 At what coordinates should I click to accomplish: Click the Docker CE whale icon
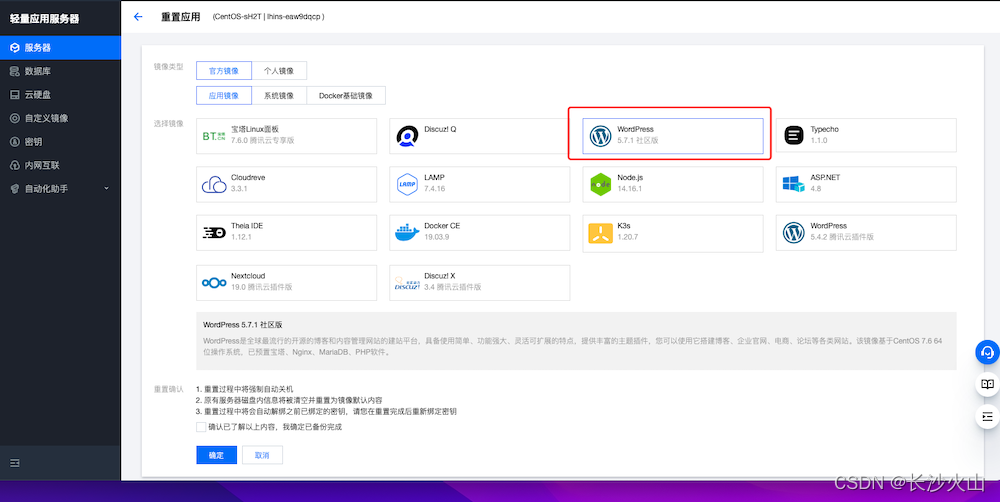407,233
